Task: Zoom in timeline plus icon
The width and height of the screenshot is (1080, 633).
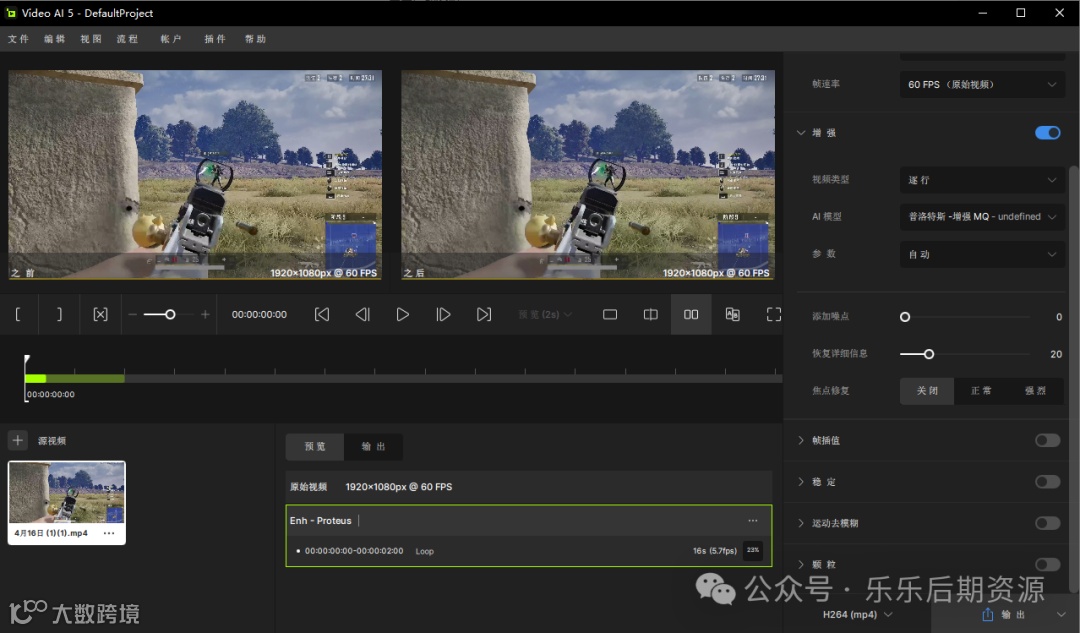Action: (205, 315)
